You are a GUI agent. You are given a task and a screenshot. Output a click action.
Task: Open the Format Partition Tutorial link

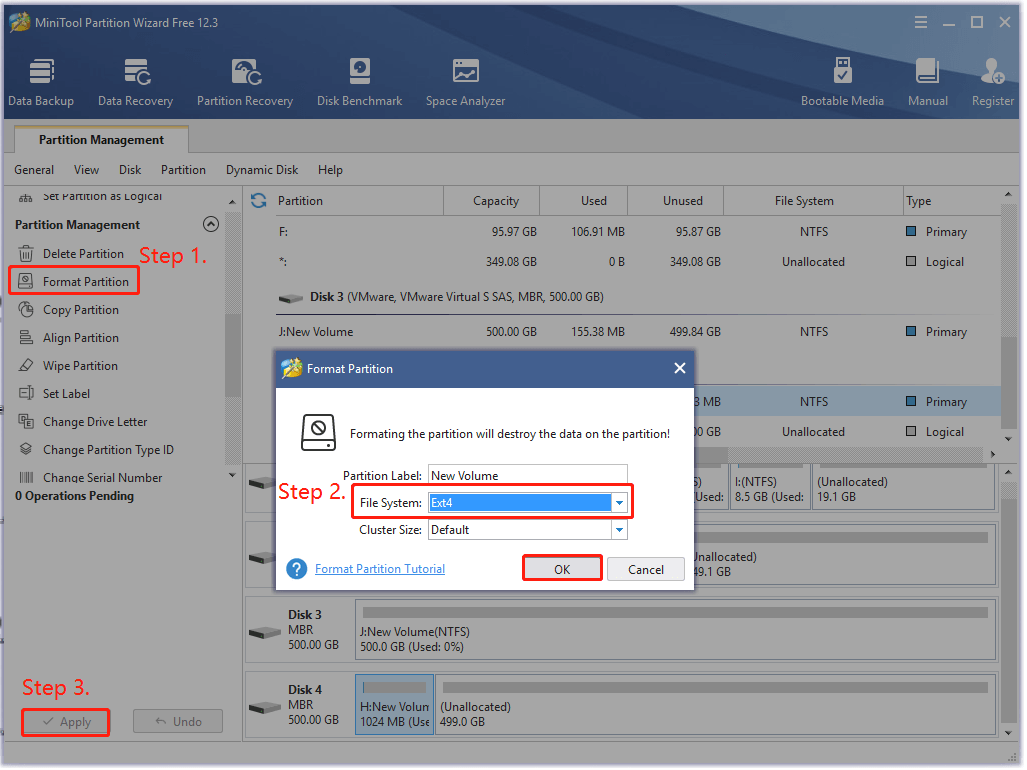380,570
